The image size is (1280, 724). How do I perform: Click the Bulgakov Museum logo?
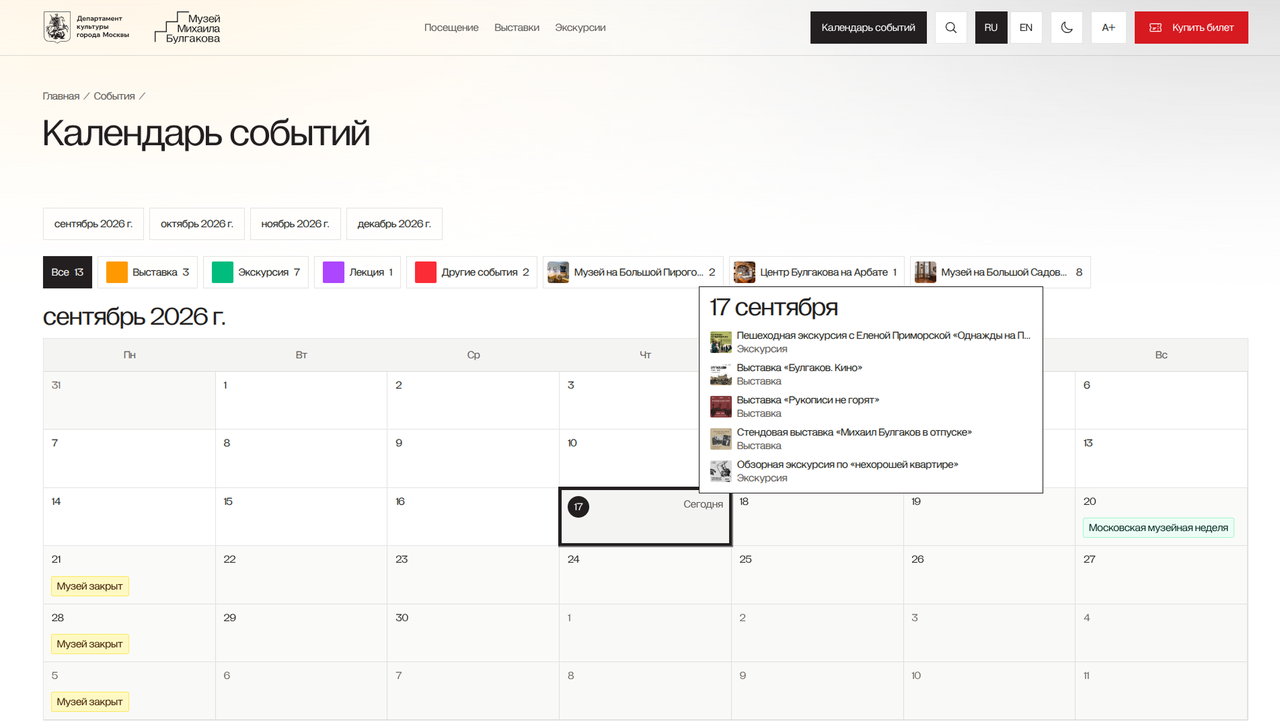(x=188, y=28)
